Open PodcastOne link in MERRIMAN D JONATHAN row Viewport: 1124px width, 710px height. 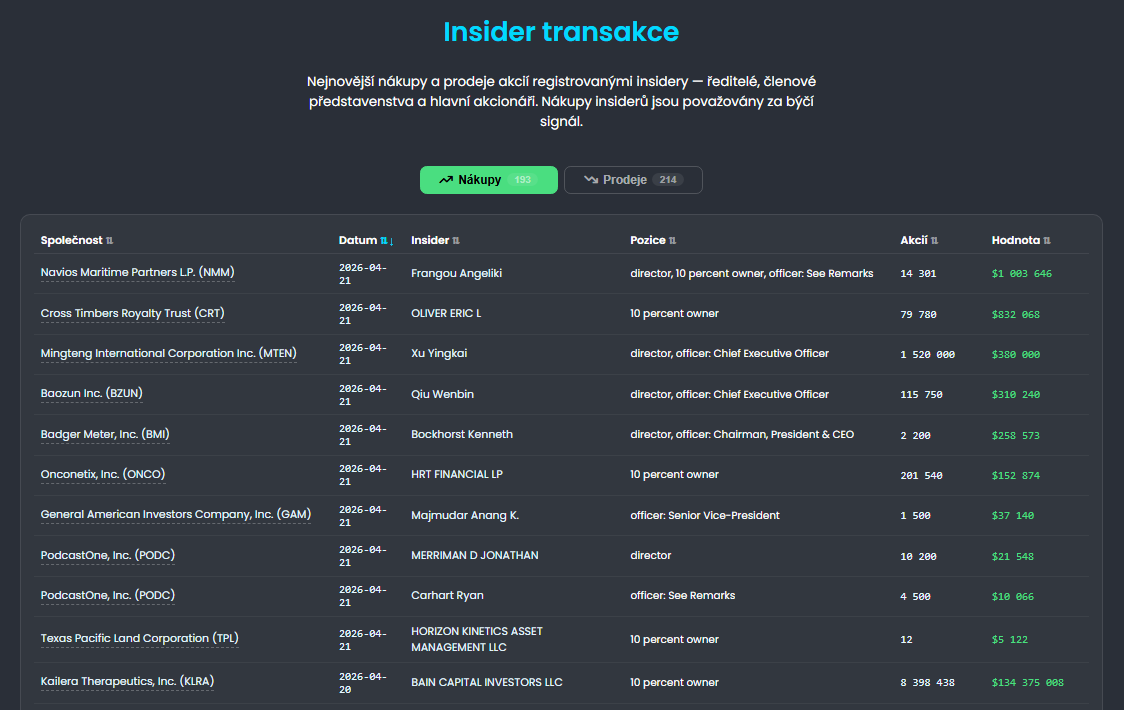pos(108,556)
